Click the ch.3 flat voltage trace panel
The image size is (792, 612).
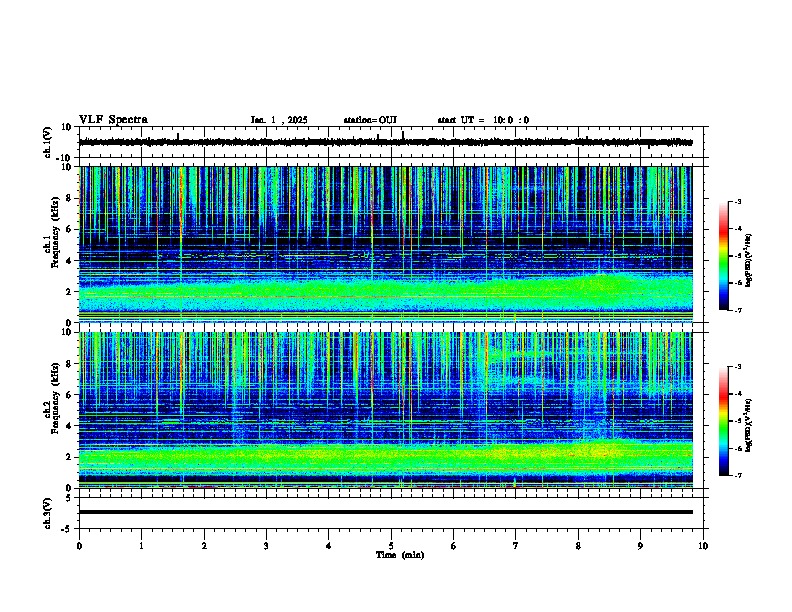pyautogui.click(x=391, y=513)
